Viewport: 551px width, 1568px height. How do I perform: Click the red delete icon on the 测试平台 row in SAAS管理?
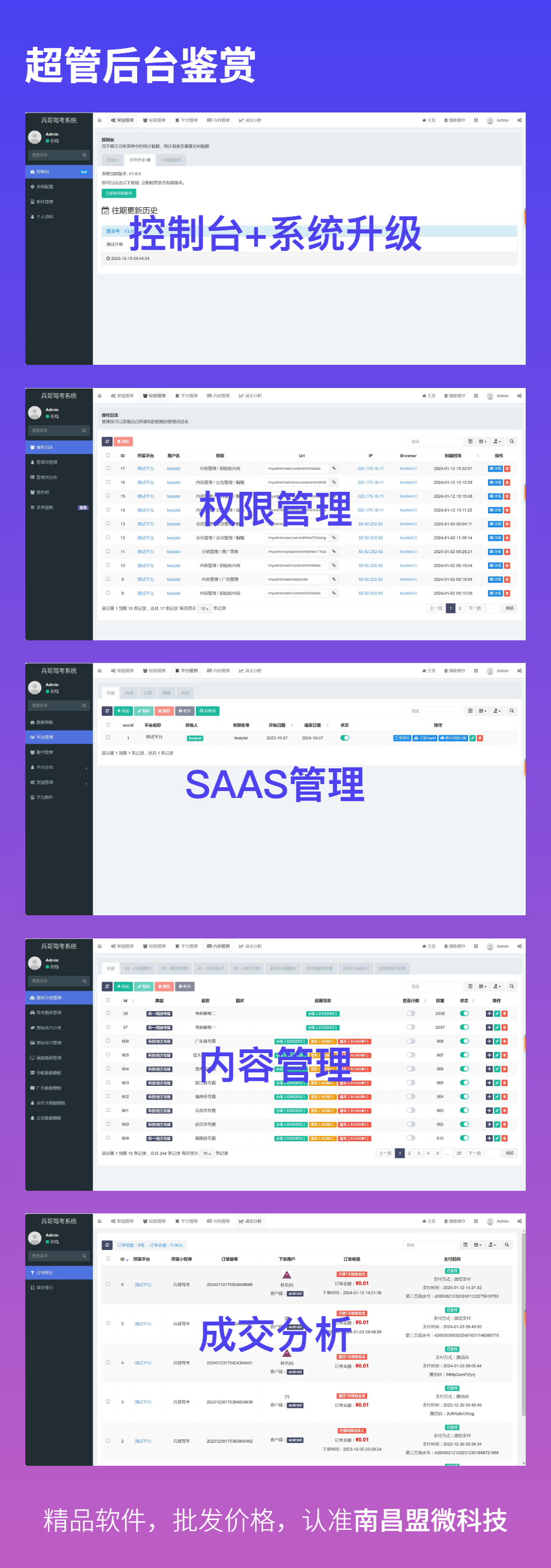480,738
